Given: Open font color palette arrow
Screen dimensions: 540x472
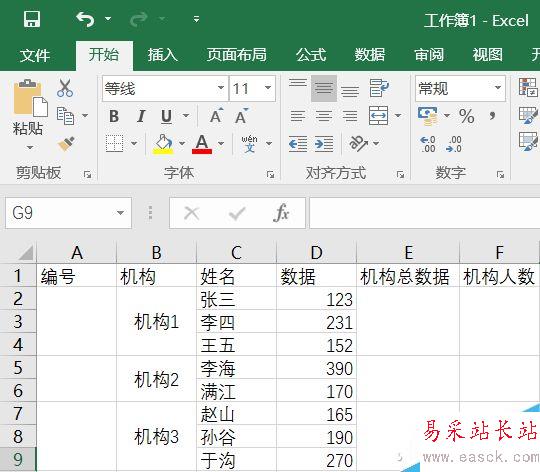Looking at the screenshot, I should point(221,143).
